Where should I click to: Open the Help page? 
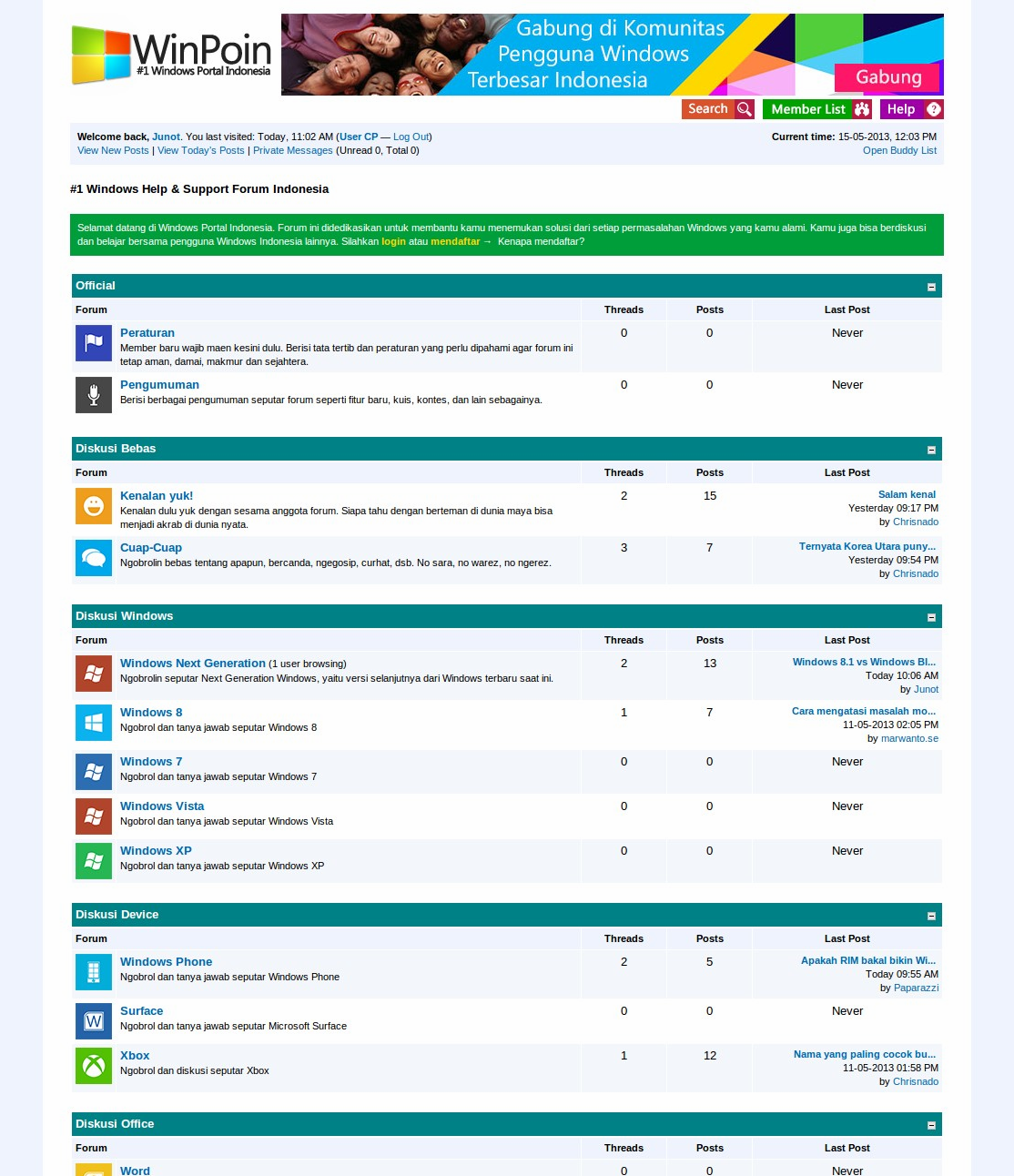(911, 109)
